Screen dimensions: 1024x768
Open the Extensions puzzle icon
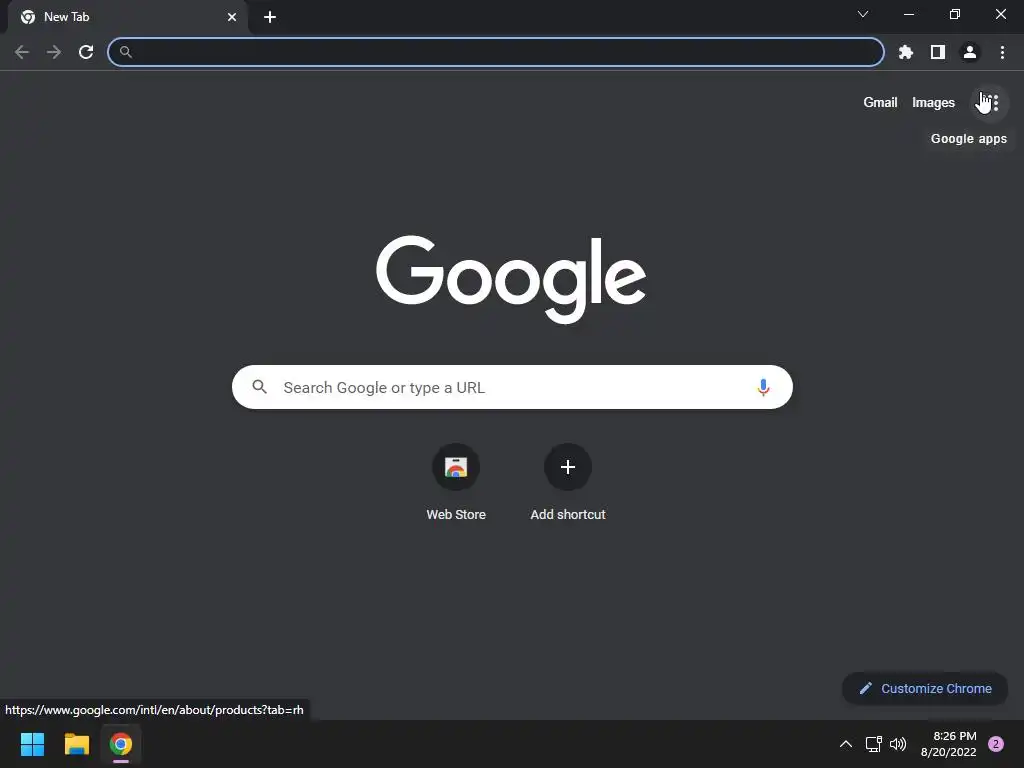click(906, 52)
